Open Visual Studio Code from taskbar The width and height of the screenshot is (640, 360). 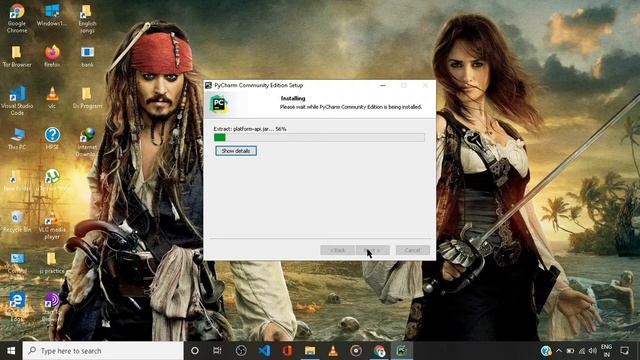pyautogui.click(x=264, y=351)
